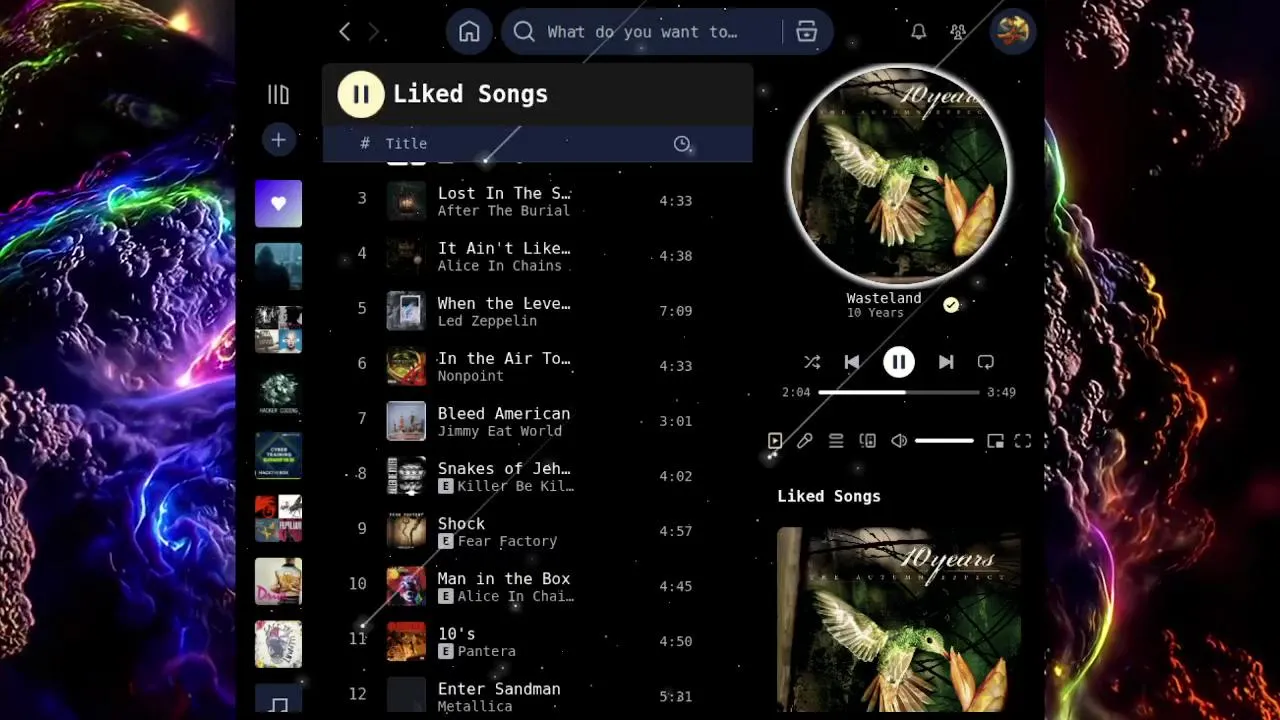The width and height of the screenshot is (1280, 720).
Task: Toggle shuffle playback
Action: pyautogui.click(x=812, y=362)
